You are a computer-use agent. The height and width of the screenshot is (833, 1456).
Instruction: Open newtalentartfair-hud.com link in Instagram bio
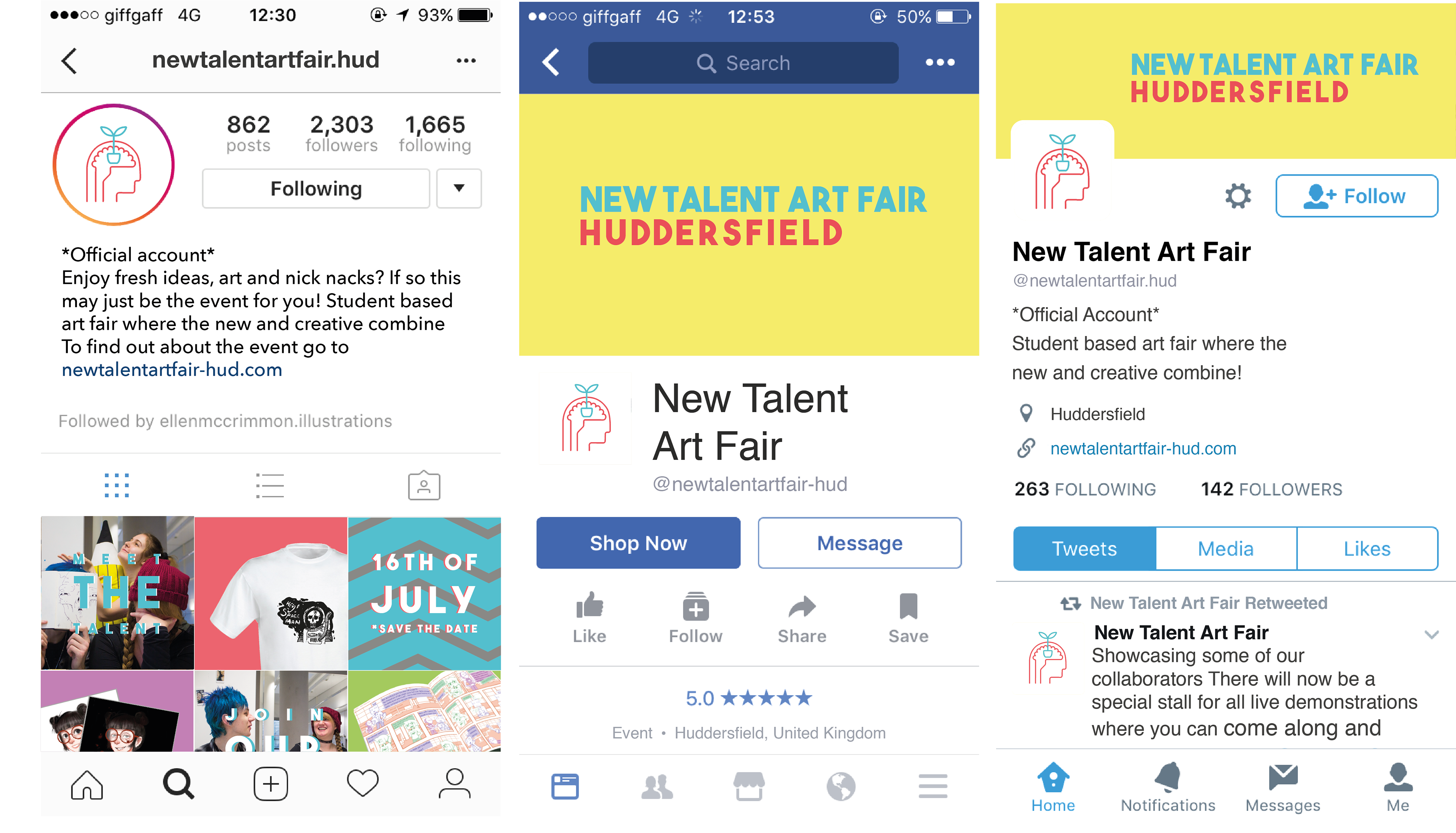(x=172, y=370)
